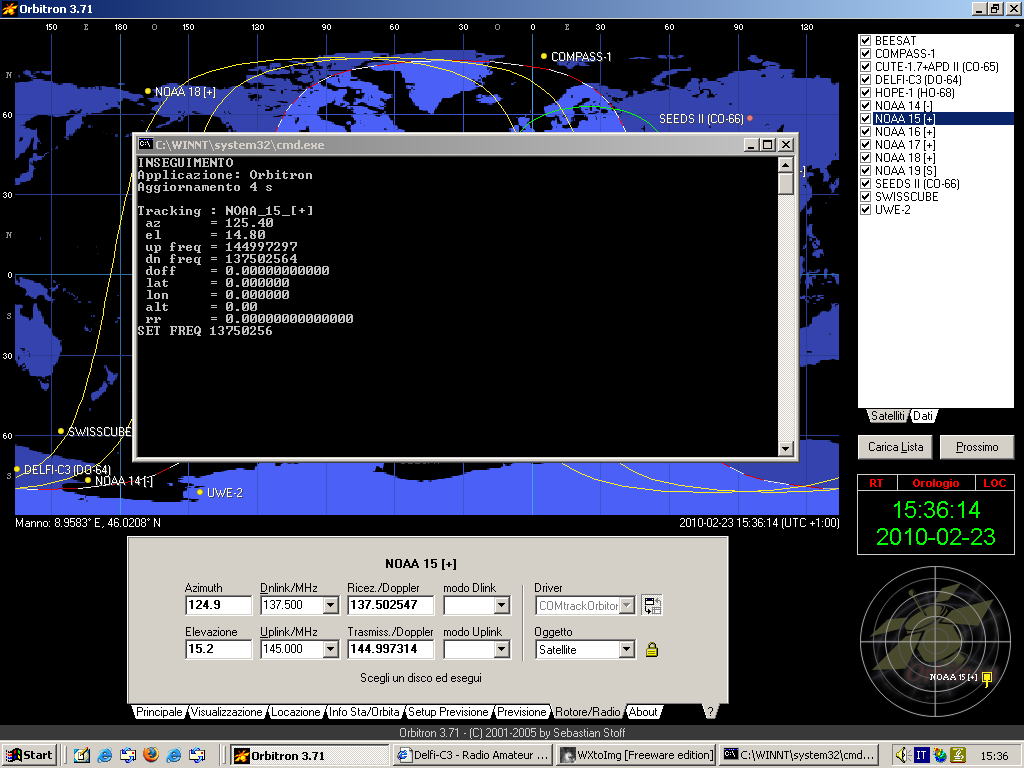Toggle the NOAA 19 [S] checkbox
The image size is (1024, 768).
(x=865, y=170)
